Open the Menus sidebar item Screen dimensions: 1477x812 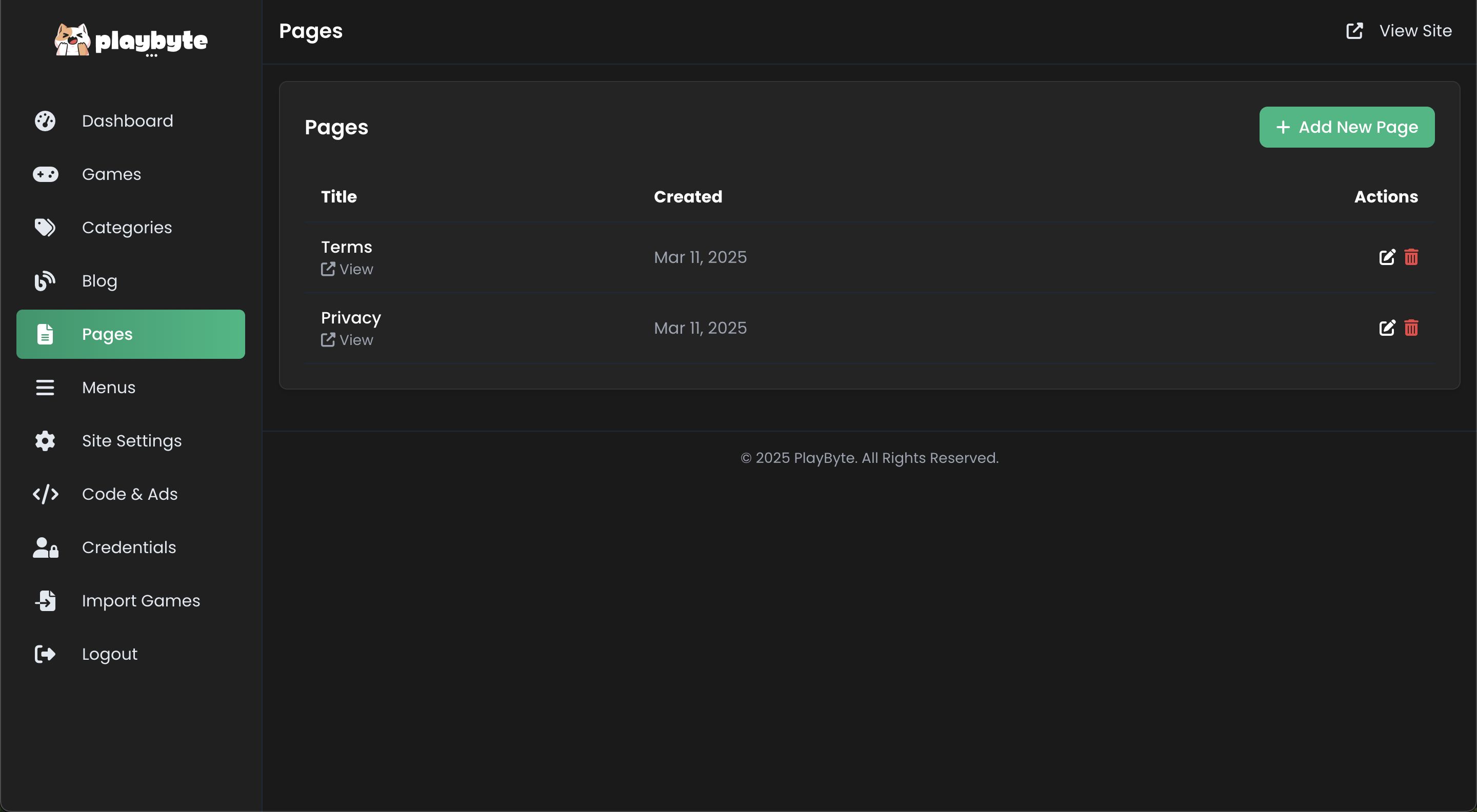108,388
